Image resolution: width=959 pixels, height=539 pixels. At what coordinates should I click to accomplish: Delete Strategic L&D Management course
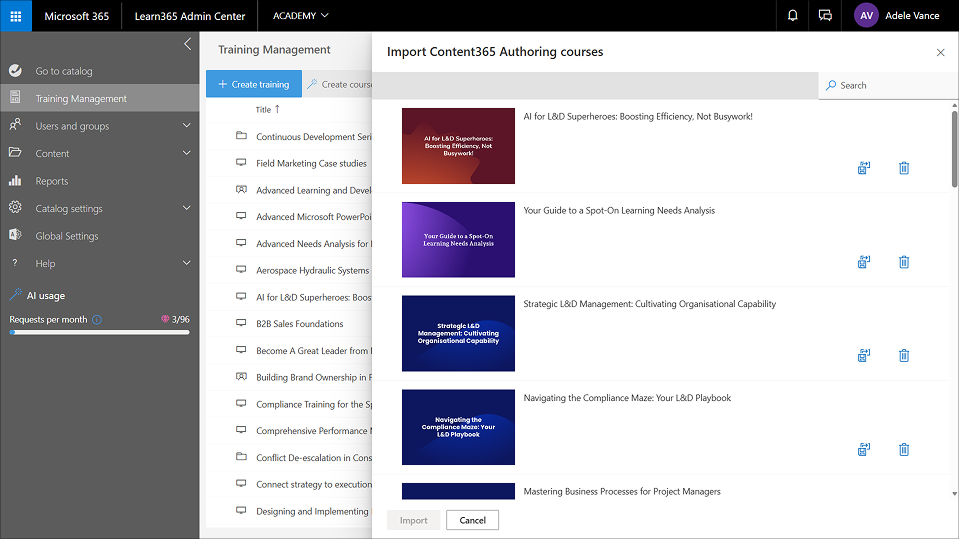(x=904, y=355)
